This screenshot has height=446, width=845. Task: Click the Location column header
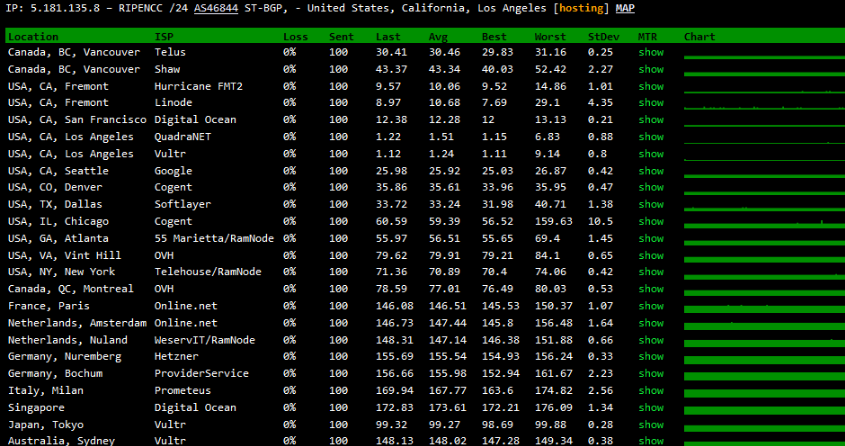33,37
